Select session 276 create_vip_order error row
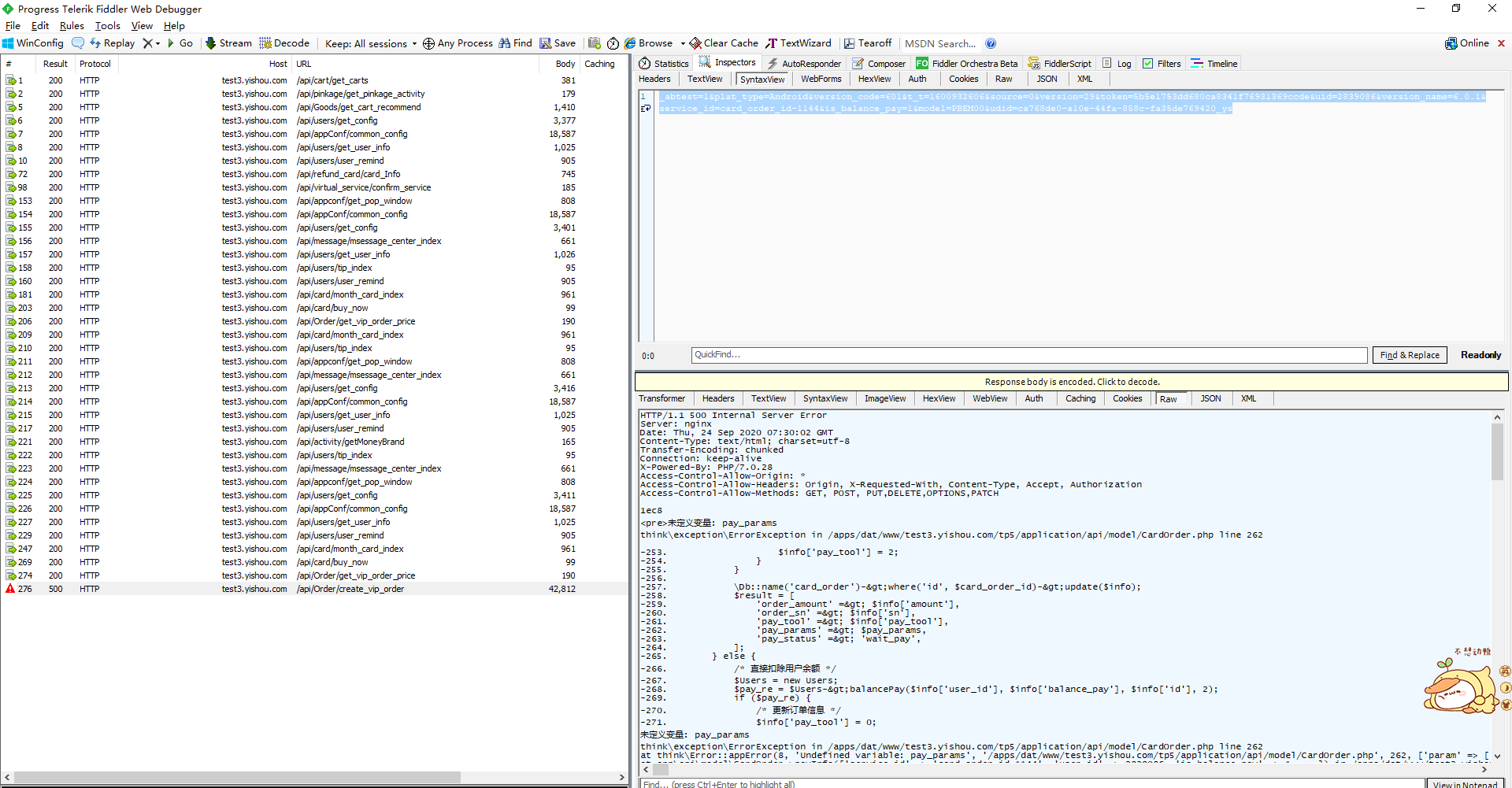Image resolution: width=1512 pixels, height=788 pixels. pyautogui.click(x=313, y=589)
